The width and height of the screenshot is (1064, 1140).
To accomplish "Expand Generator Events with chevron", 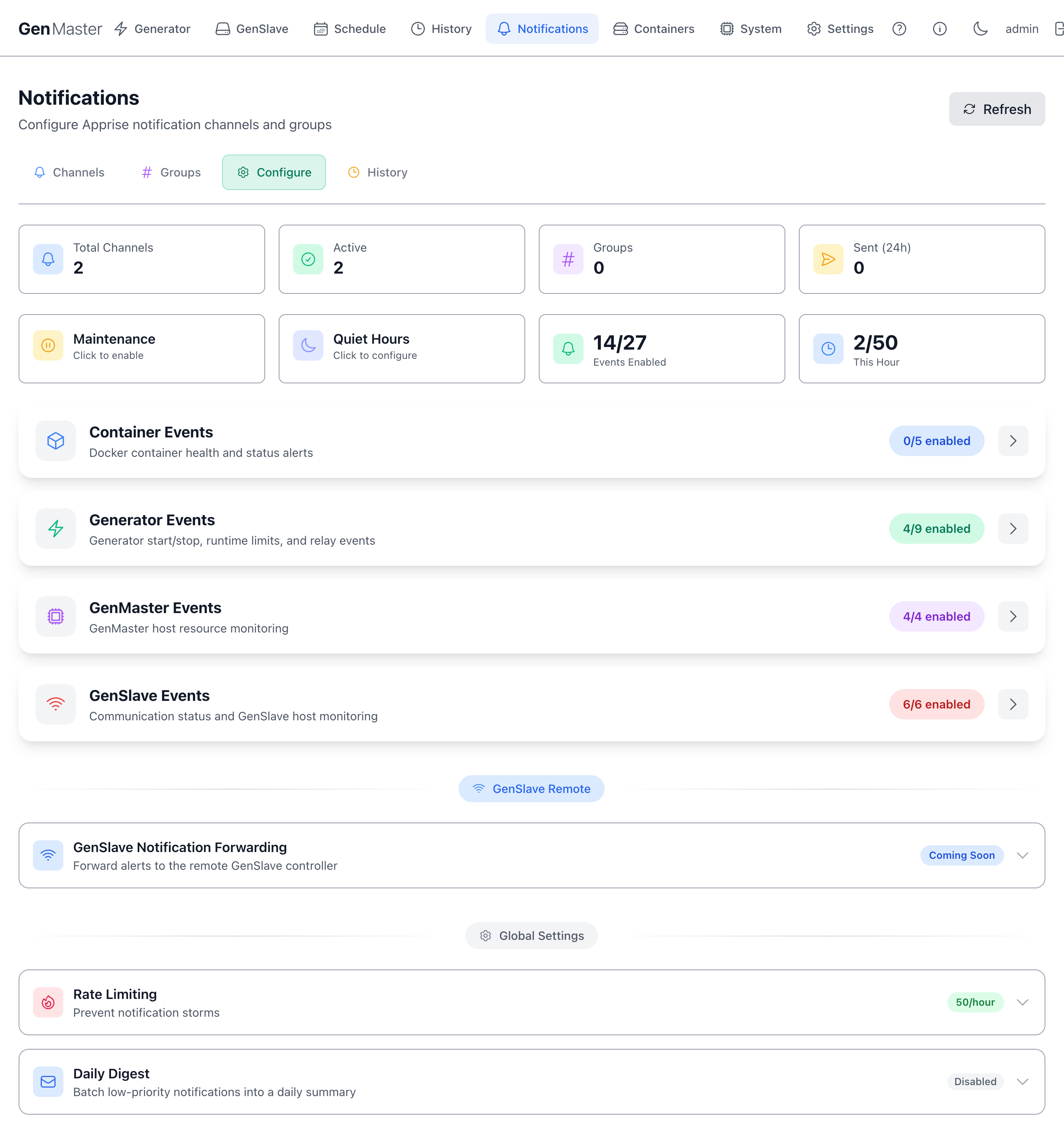I will click(x=1013, y=529).
